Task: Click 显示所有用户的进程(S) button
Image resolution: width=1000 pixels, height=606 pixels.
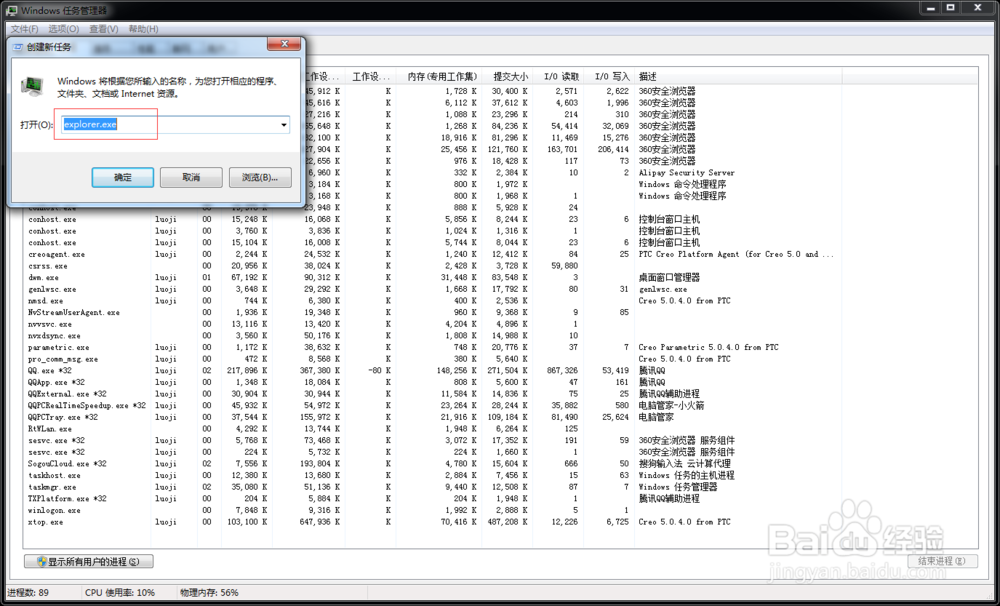Action: pos(89,561)
